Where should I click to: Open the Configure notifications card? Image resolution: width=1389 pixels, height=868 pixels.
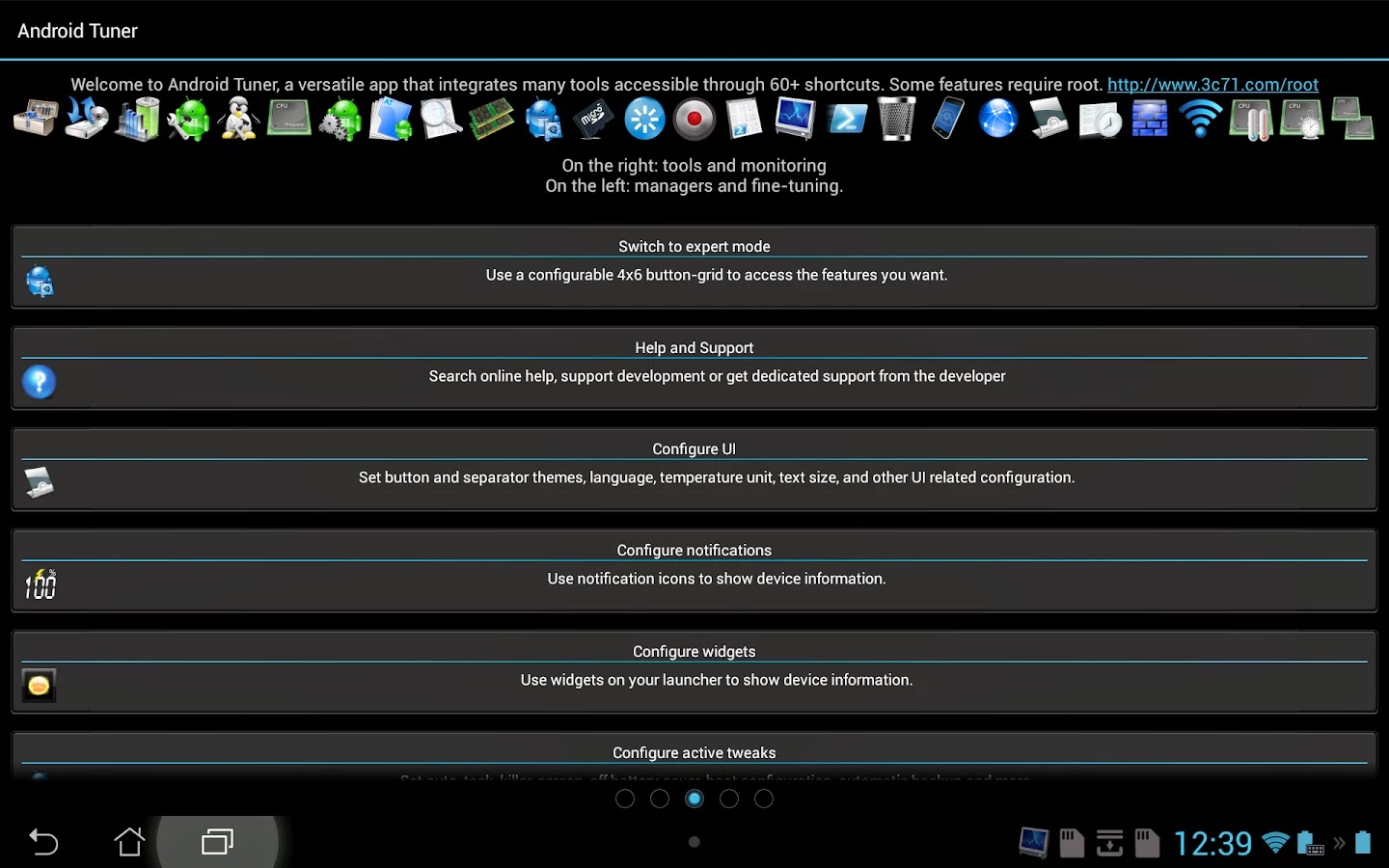pyautogui.click(x=694, y=571)
